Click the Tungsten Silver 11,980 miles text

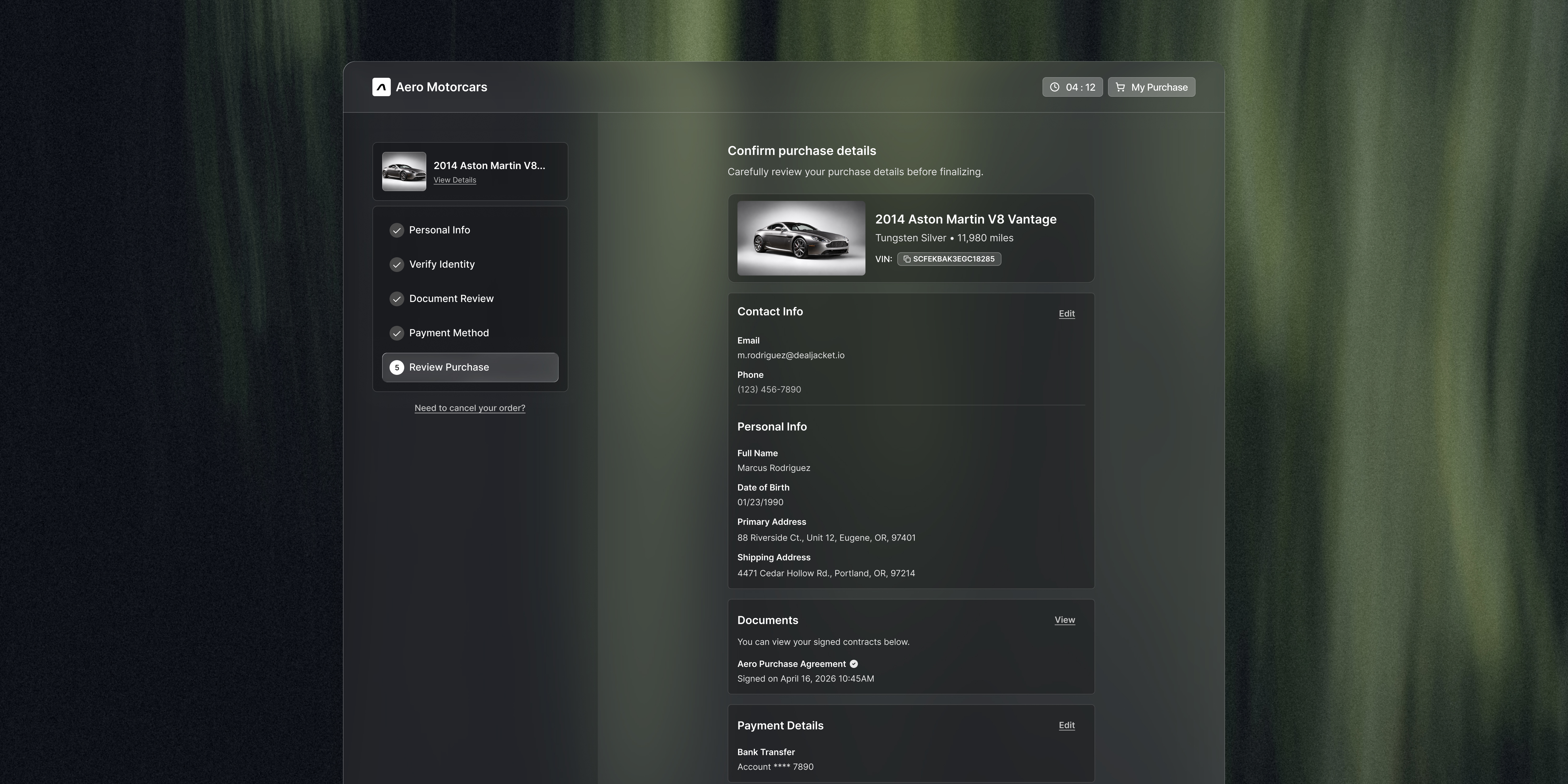[x=944, y=238]
